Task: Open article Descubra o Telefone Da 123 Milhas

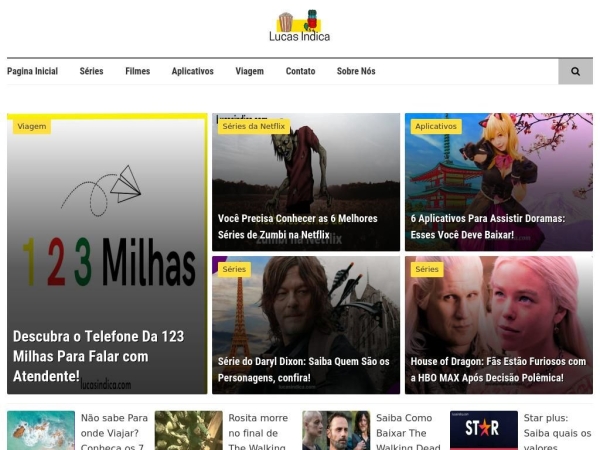Action: coord(99,356)
